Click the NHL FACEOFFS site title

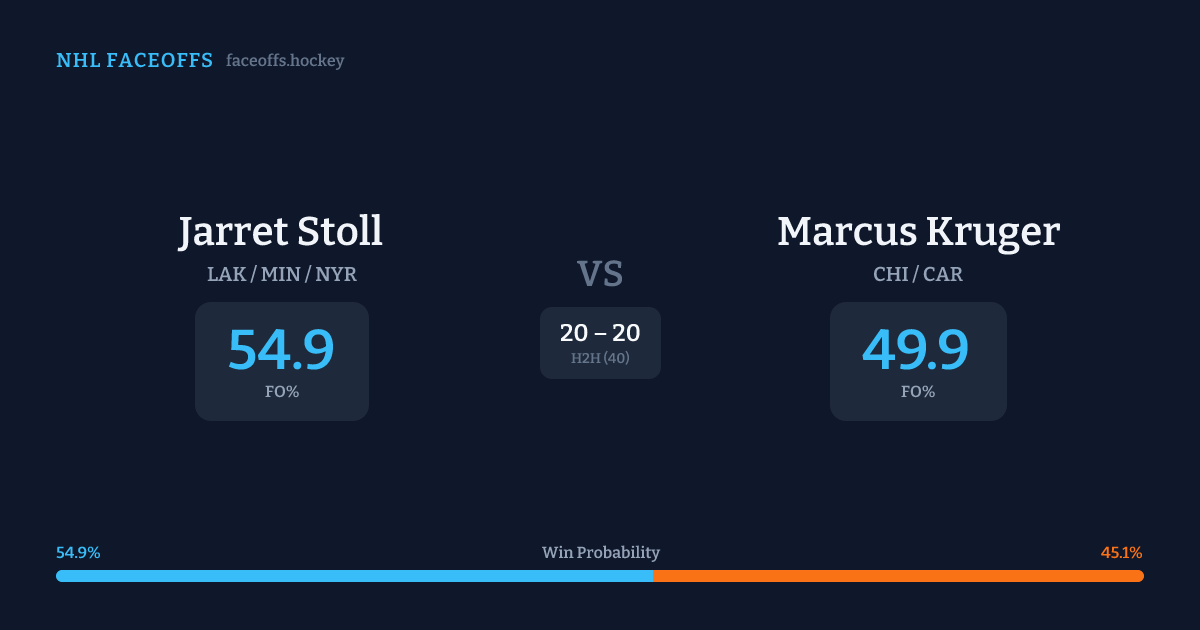134,61
